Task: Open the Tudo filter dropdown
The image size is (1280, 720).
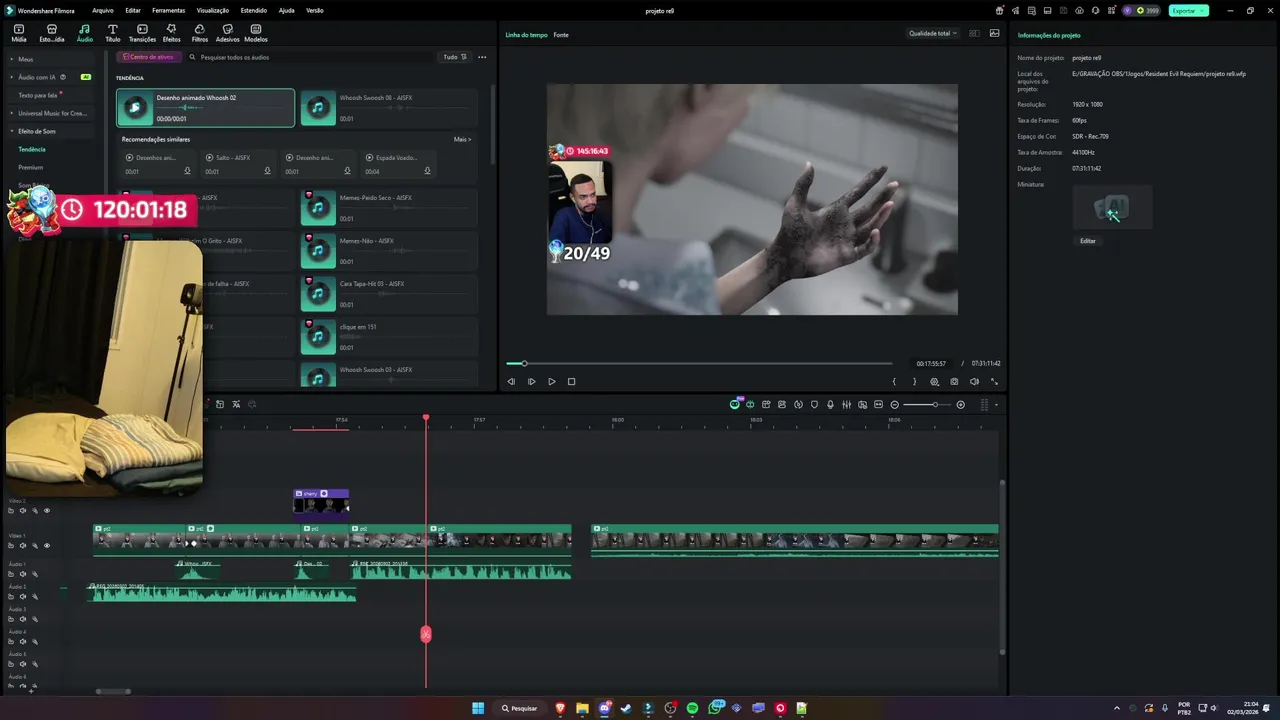Action: coord(454,57)
